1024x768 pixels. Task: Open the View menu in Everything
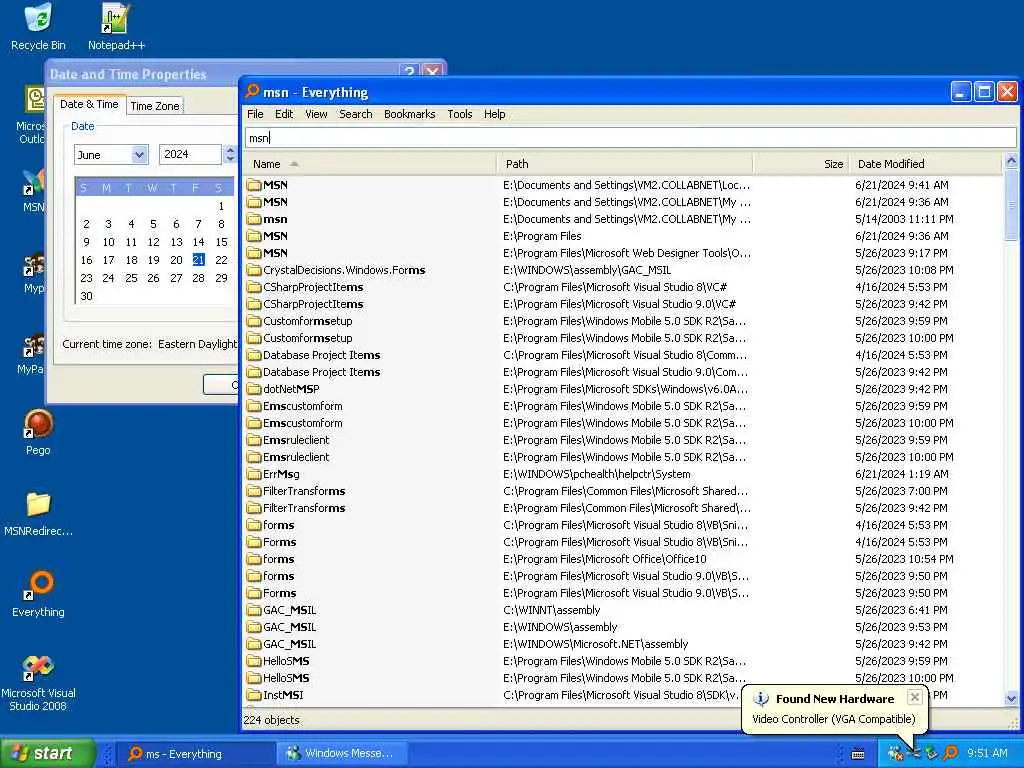coord(316,114)
